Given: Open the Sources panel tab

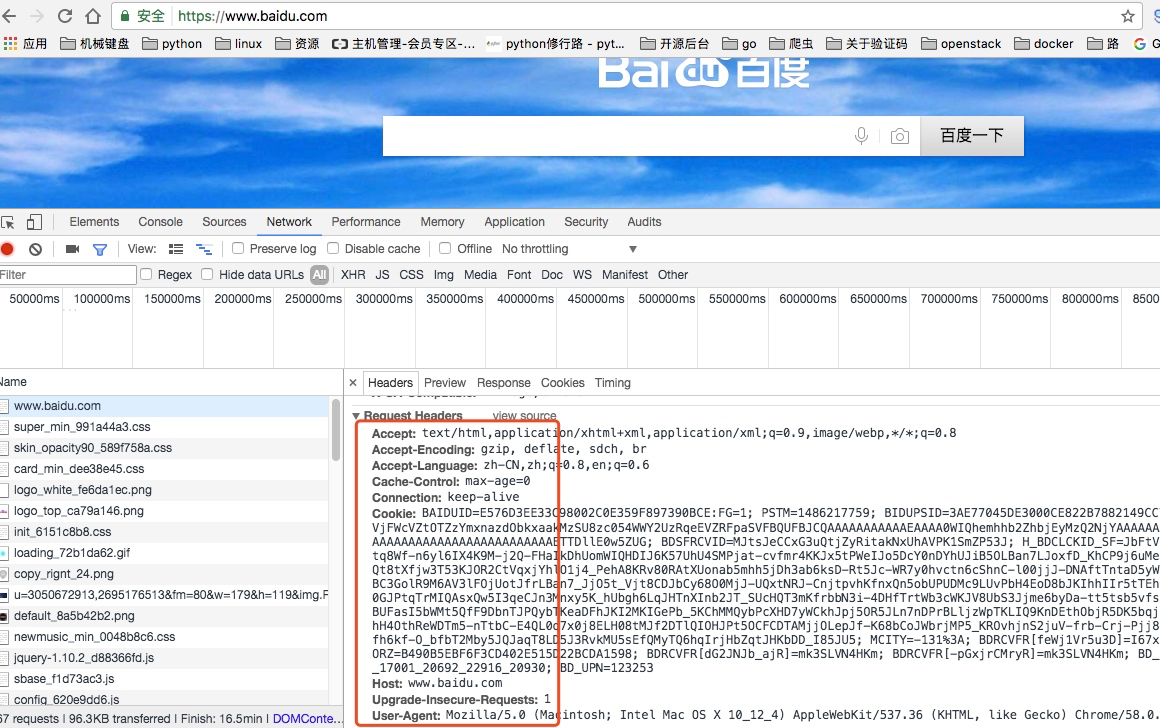Looking at the screenshot, I should (x=224, y=222).
